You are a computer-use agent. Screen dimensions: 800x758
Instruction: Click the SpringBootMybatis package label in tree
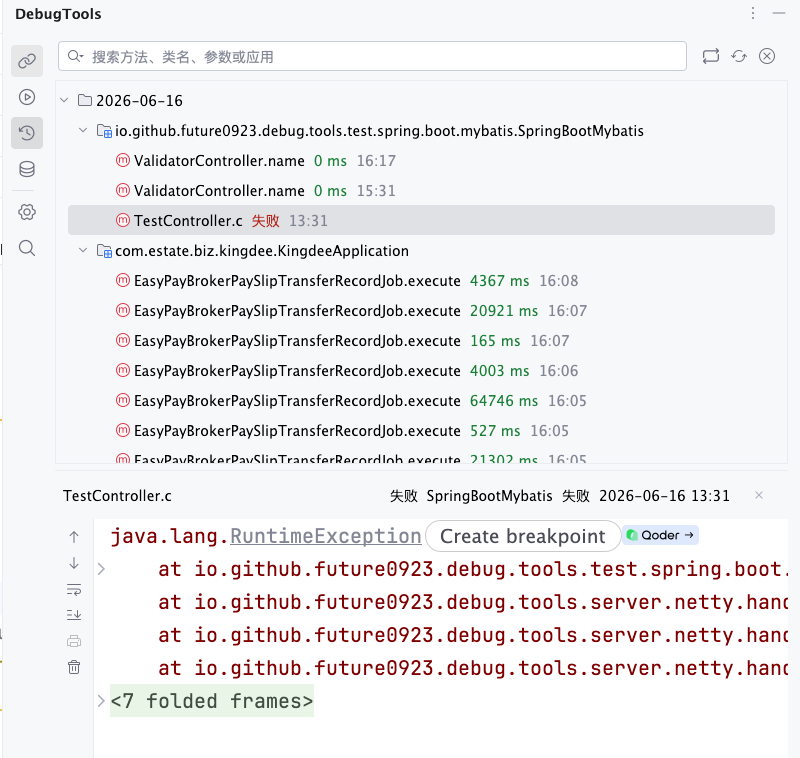click(379, 131)
